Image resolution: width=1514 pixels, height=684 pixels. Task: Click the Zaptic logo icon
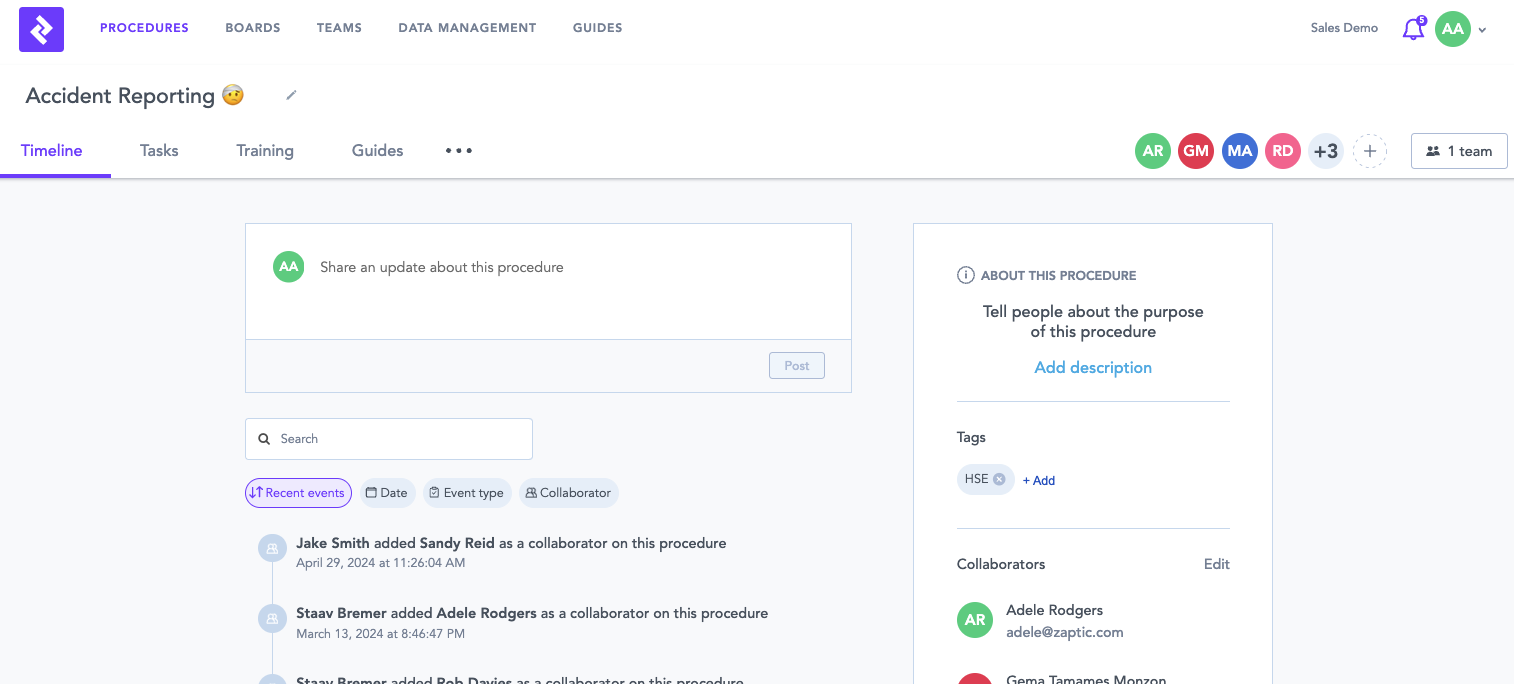coord(41,29)
